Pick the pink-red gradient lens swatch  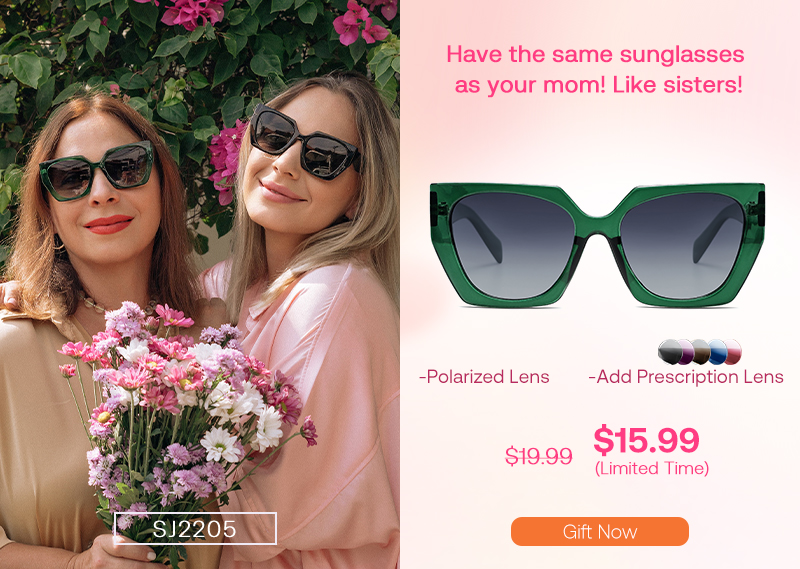[x=733, y=352]
